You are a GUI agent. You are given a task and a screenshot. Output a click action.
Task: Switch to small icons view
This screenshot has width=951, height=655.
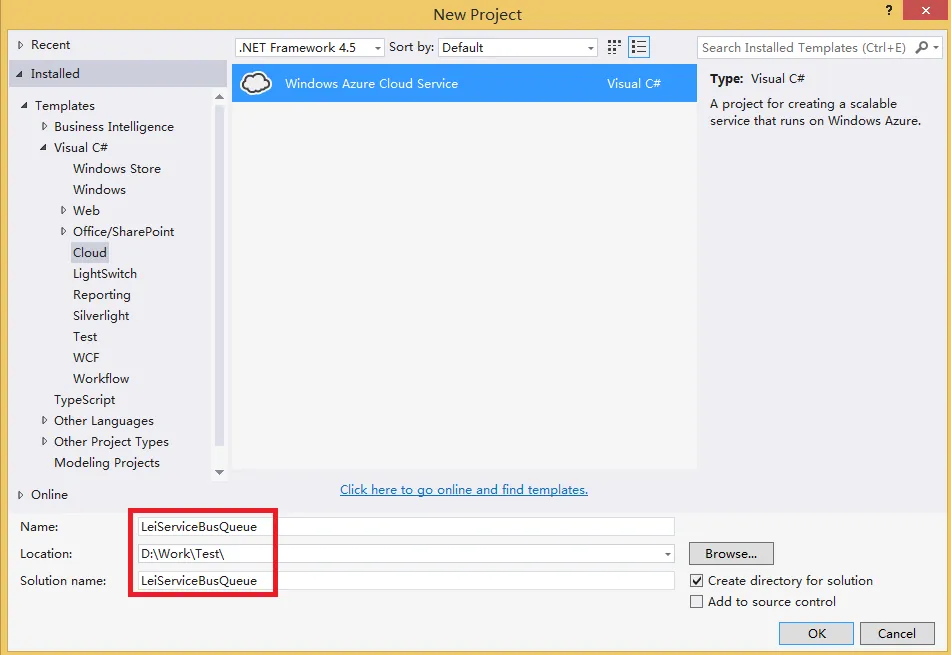[x=614, y=47]
